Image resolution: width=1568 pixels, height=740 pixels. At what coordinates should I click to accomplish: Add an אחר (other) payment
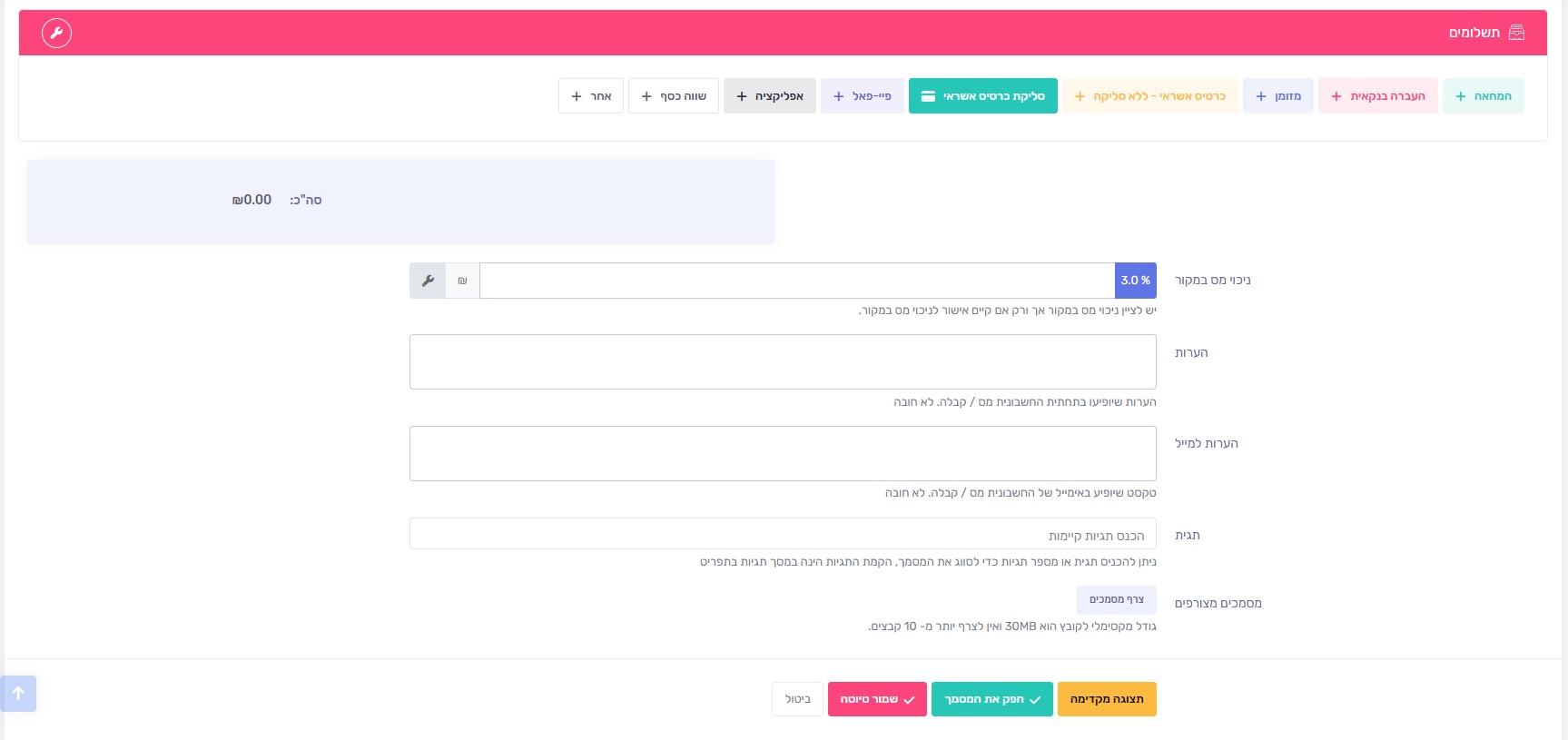point(590,96)
